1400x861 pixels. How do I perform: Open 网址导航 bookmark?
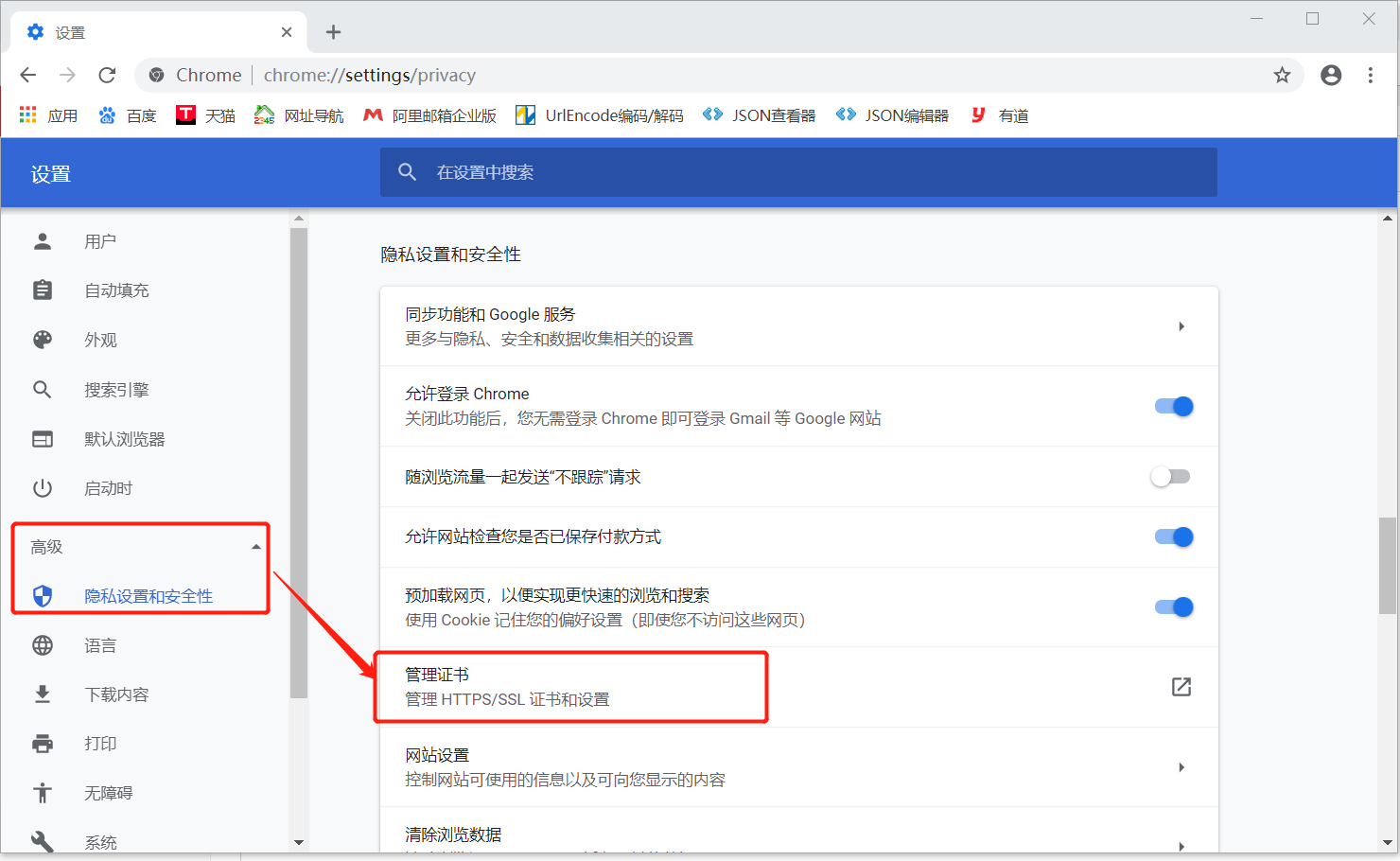click(299, 115)
